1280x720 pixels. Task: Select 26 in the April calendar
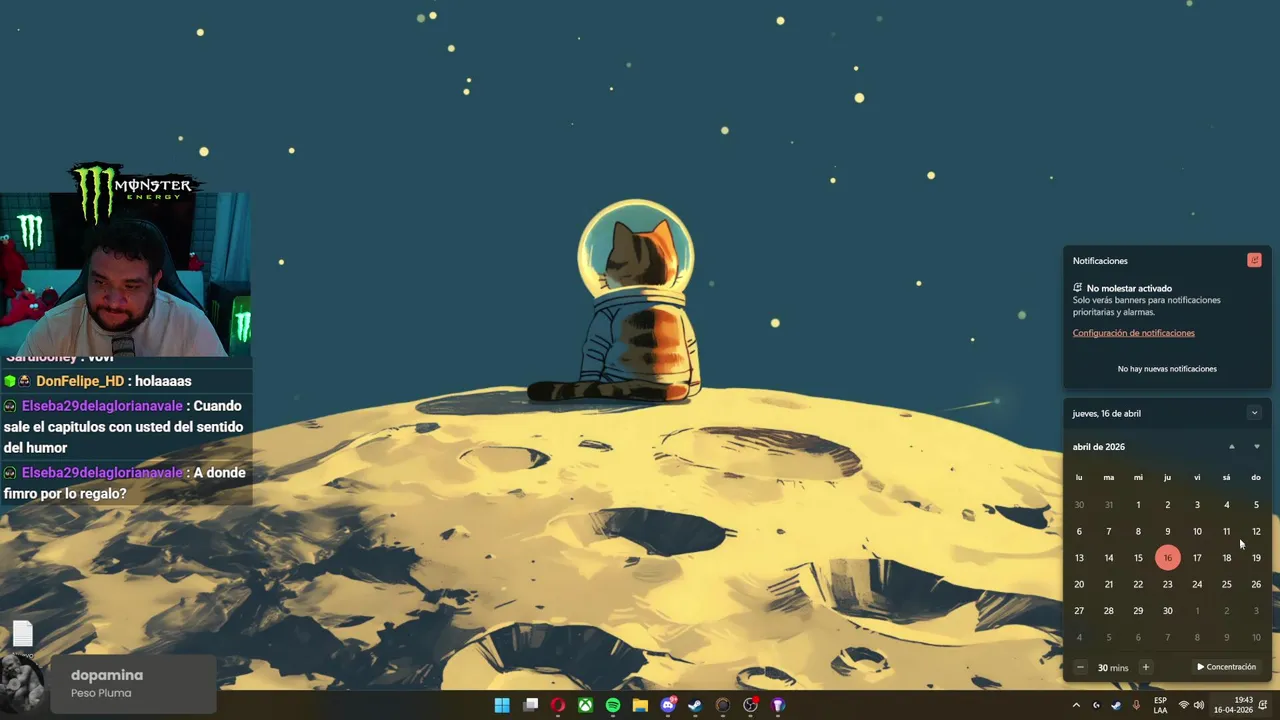tap(1256, 584)
